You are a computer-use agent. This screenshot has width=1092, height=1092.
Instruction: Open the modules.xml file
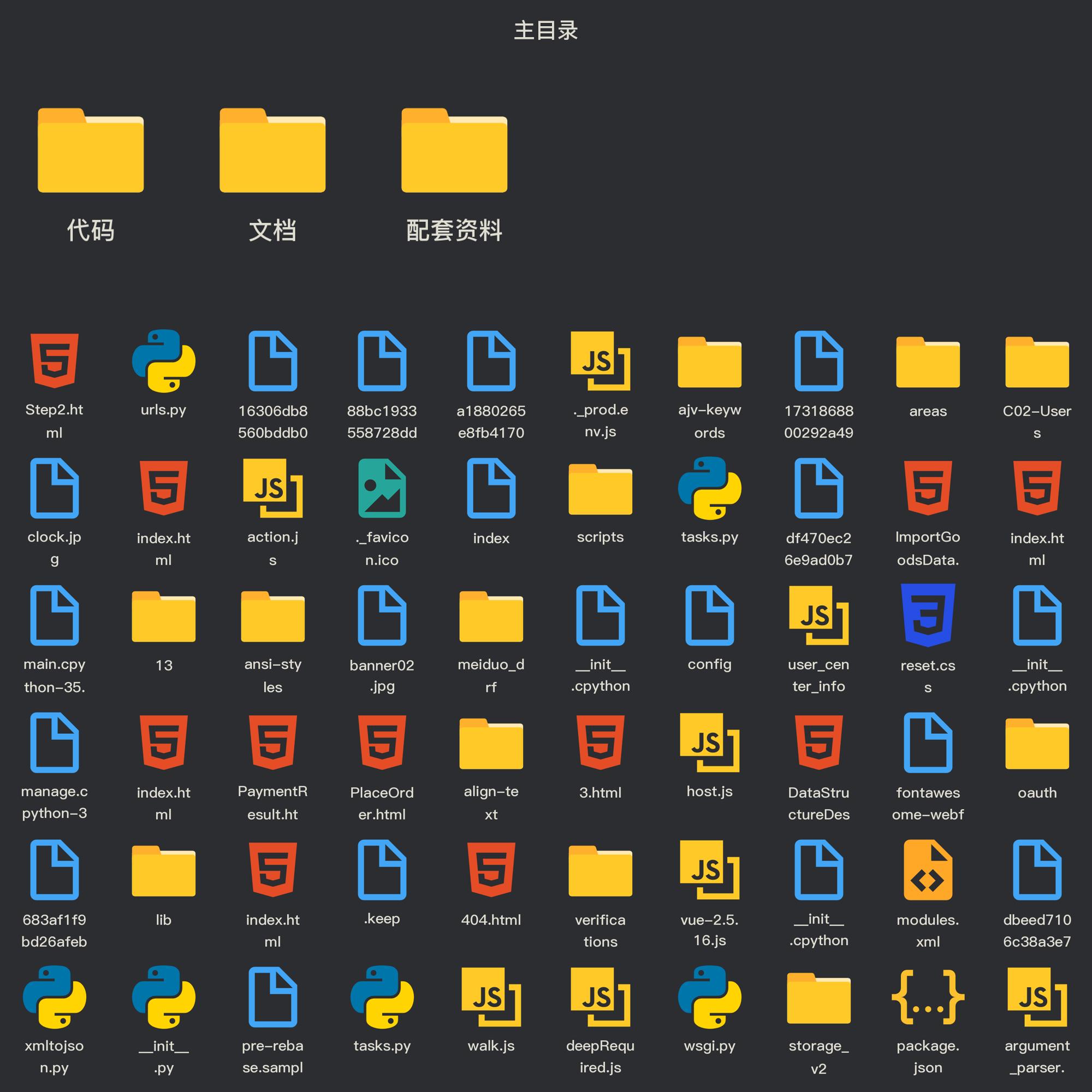click(928, 869)
